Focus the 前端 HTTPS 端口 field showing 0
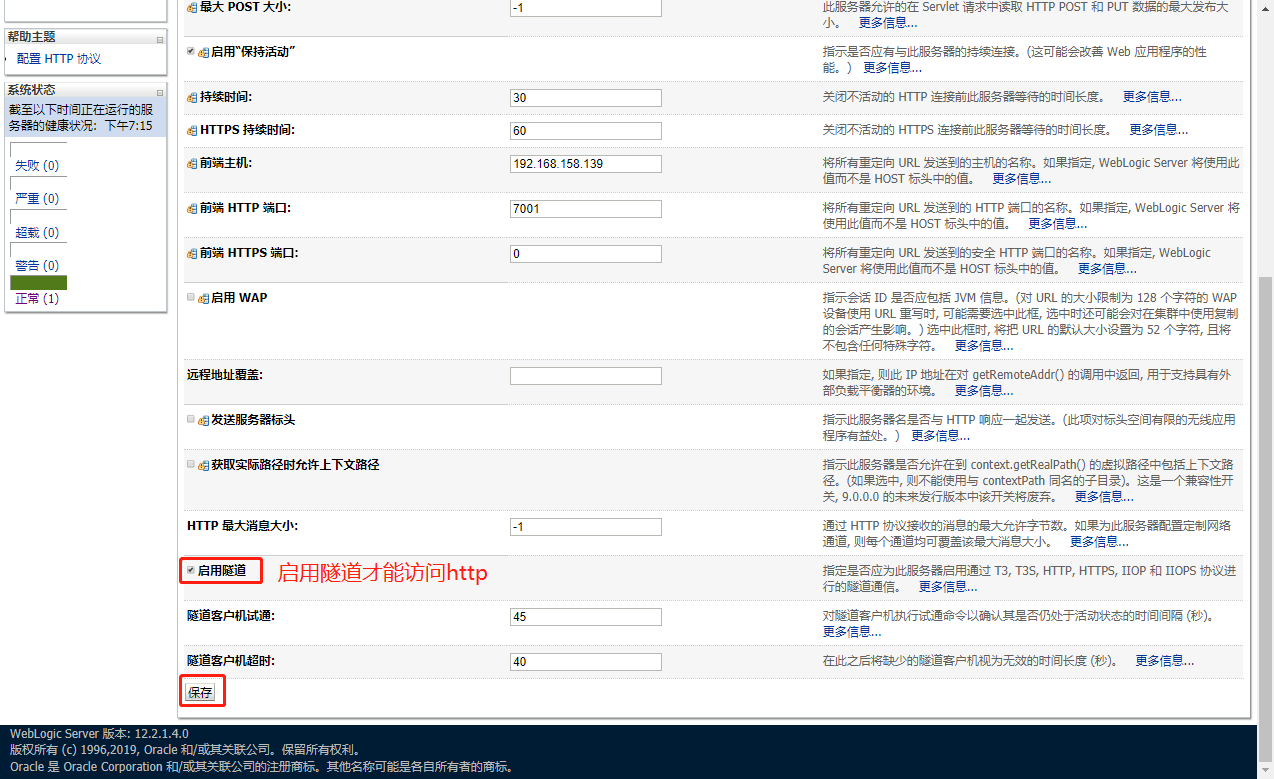Screen dimensions: 1274x779 click(x=586, y=254)
